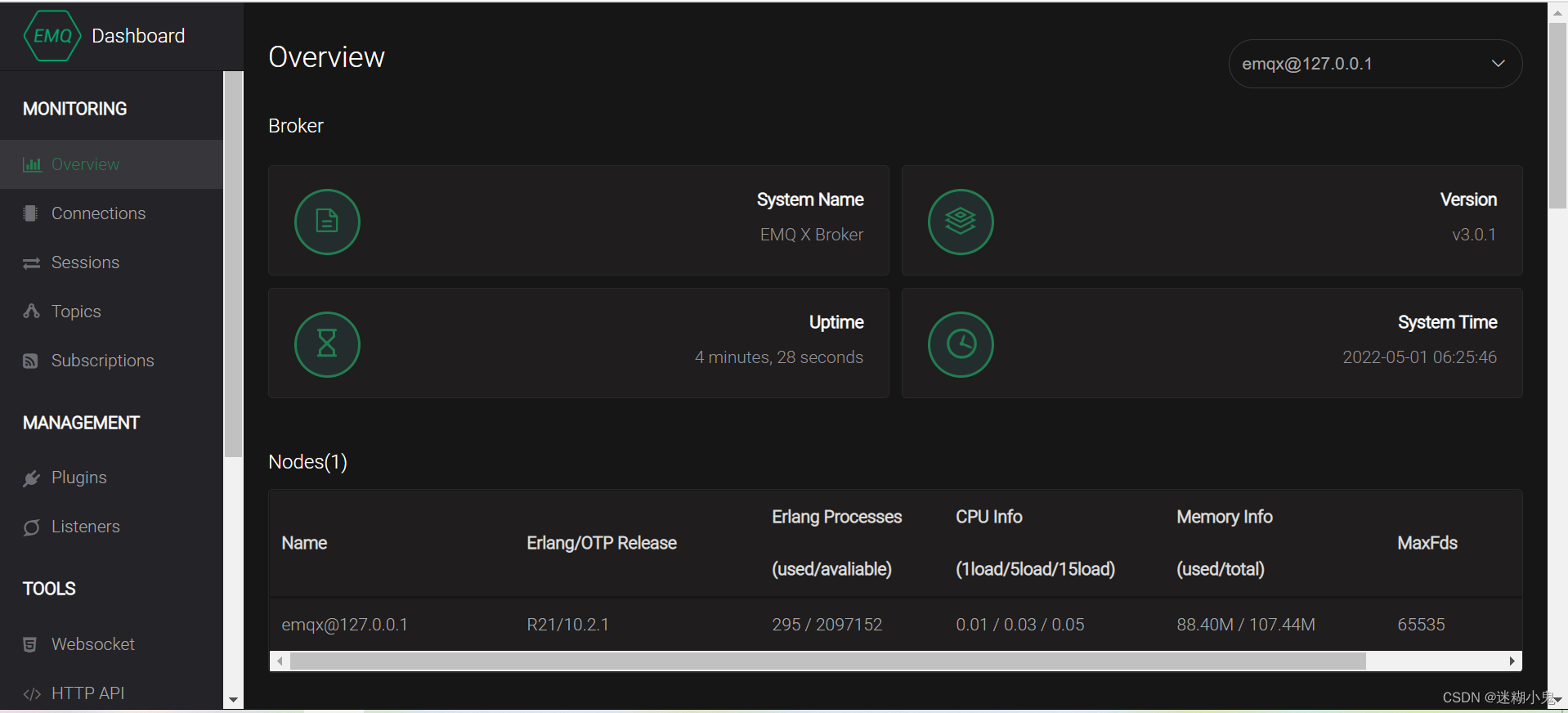This screenshot has width=1568, height=713.
Task: Click the nodes table horizontal scrollbar
Action: click(827, 661)
